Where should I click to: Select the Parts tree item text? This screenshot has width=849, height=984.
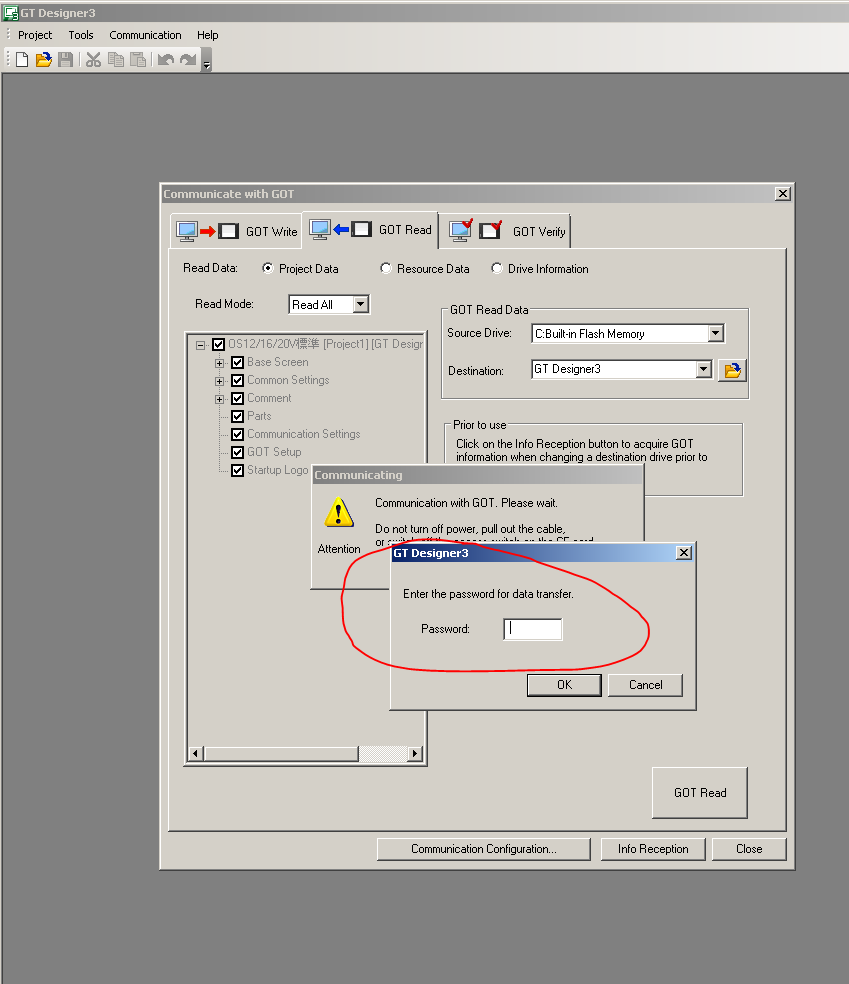click(x=259, y=415)
